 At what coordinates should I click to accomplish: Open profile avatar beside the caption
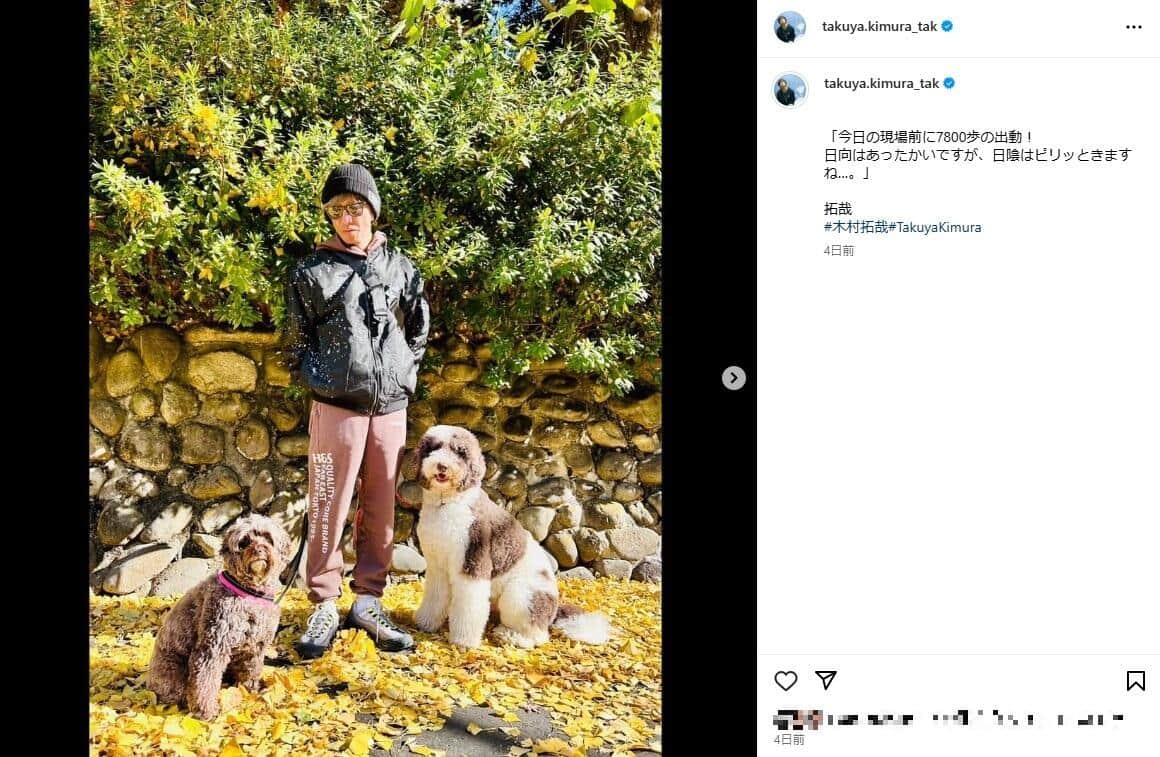(790, 90)
